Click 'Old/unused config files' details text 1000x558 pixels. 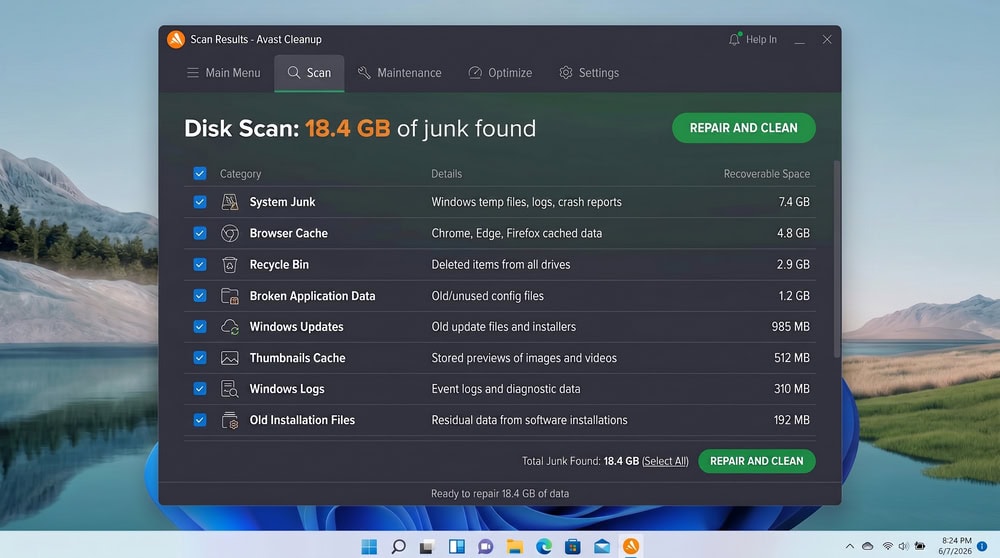pos(487,296)
